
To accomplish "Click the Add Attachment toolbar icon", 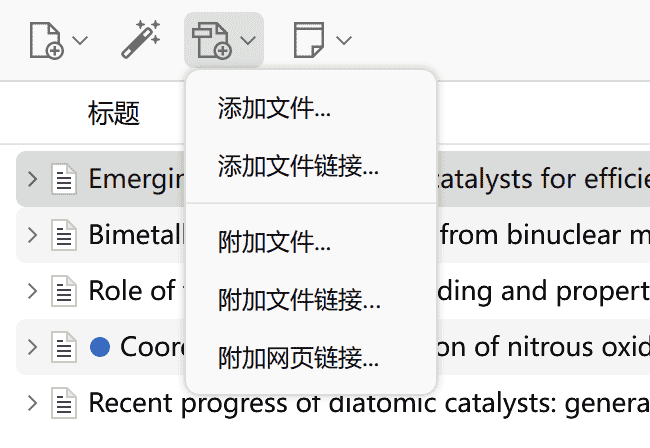I will point(210,40).
